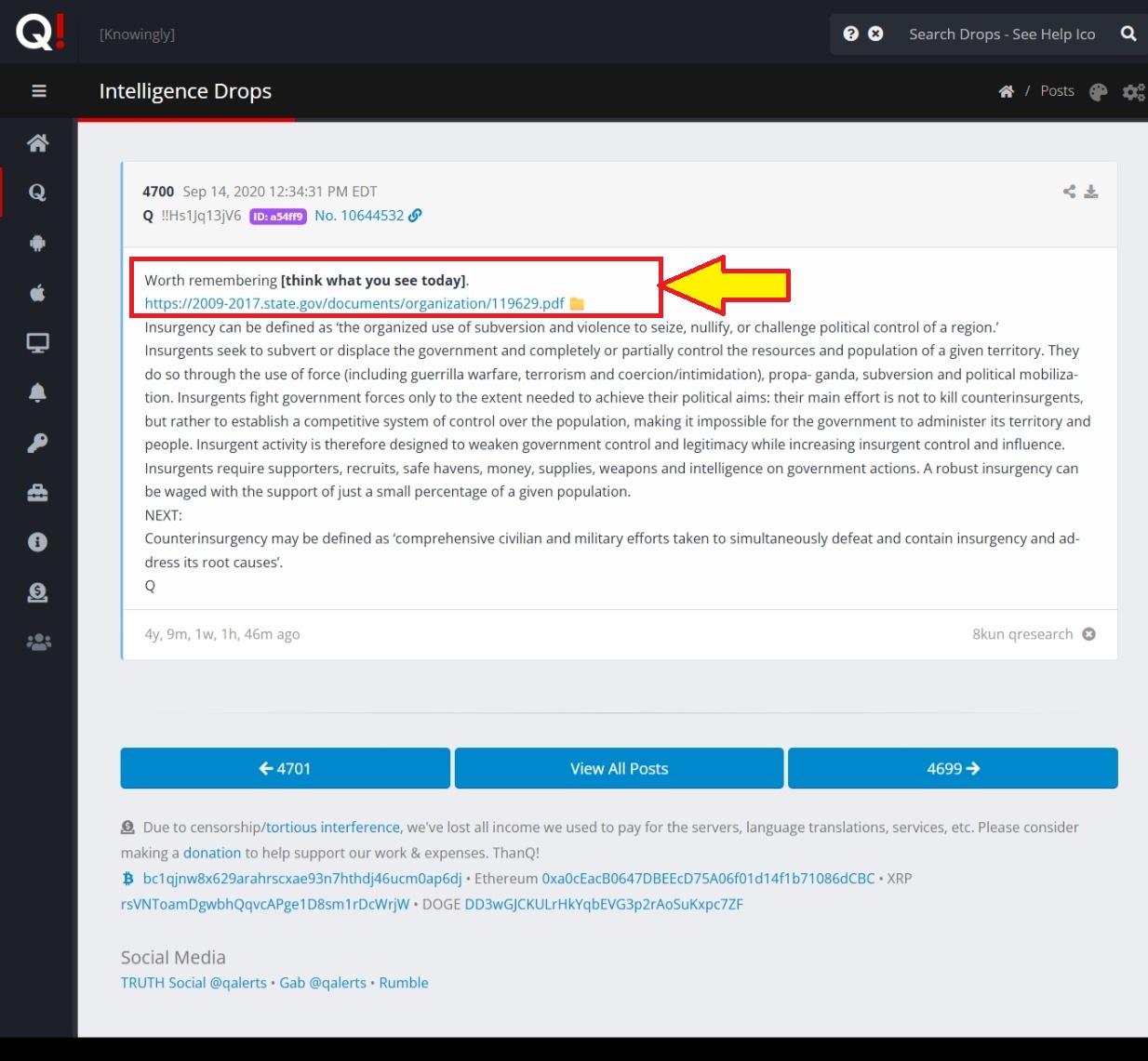Open the toolbox sidebar icon
The height and width of the screenshot is (1061, 1148).
[38, 493]
